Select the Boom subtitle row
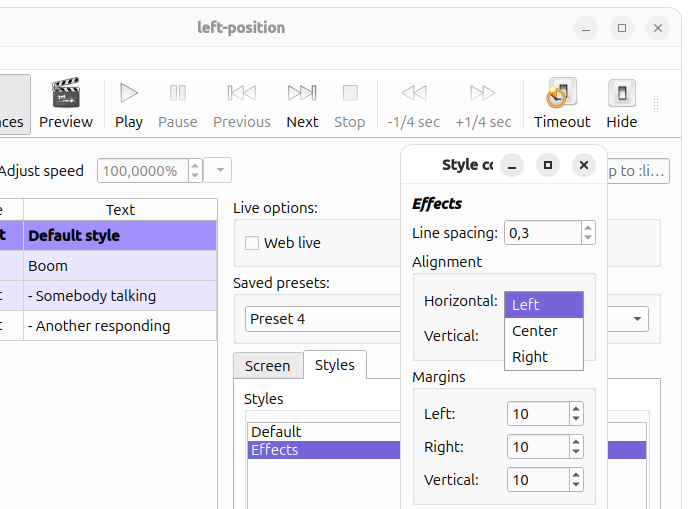The width and height of the screenshot is (690, 509). (108, 266)
